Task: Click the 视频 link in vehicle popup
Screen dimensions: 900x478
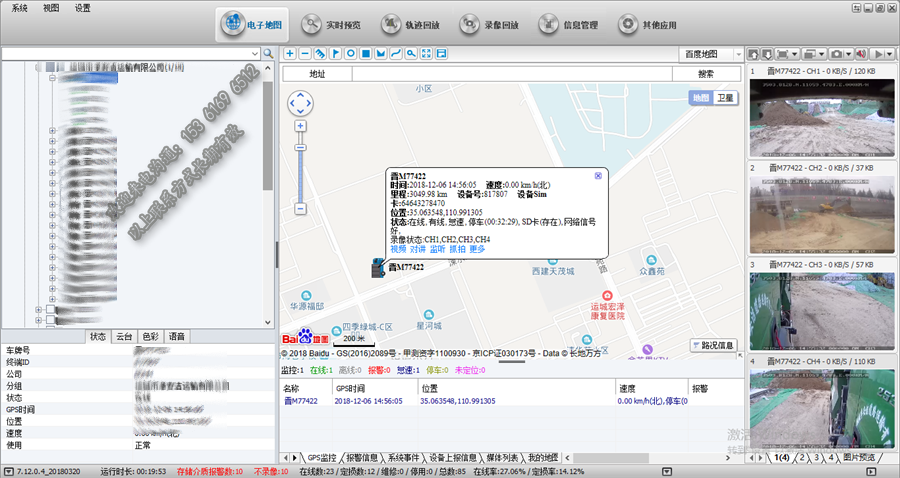Action: pyautogui.click(x=398, y=249)
